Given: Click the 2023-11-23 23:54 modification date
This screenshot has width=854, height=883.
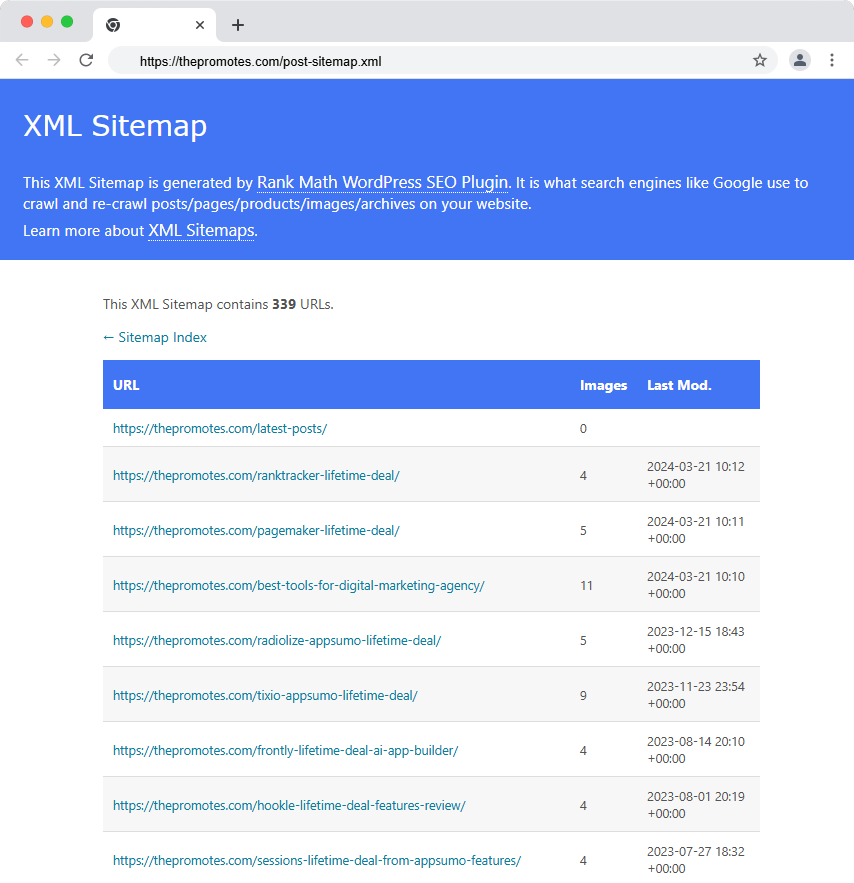Looking at the screenshot, I should coord(696,695).
